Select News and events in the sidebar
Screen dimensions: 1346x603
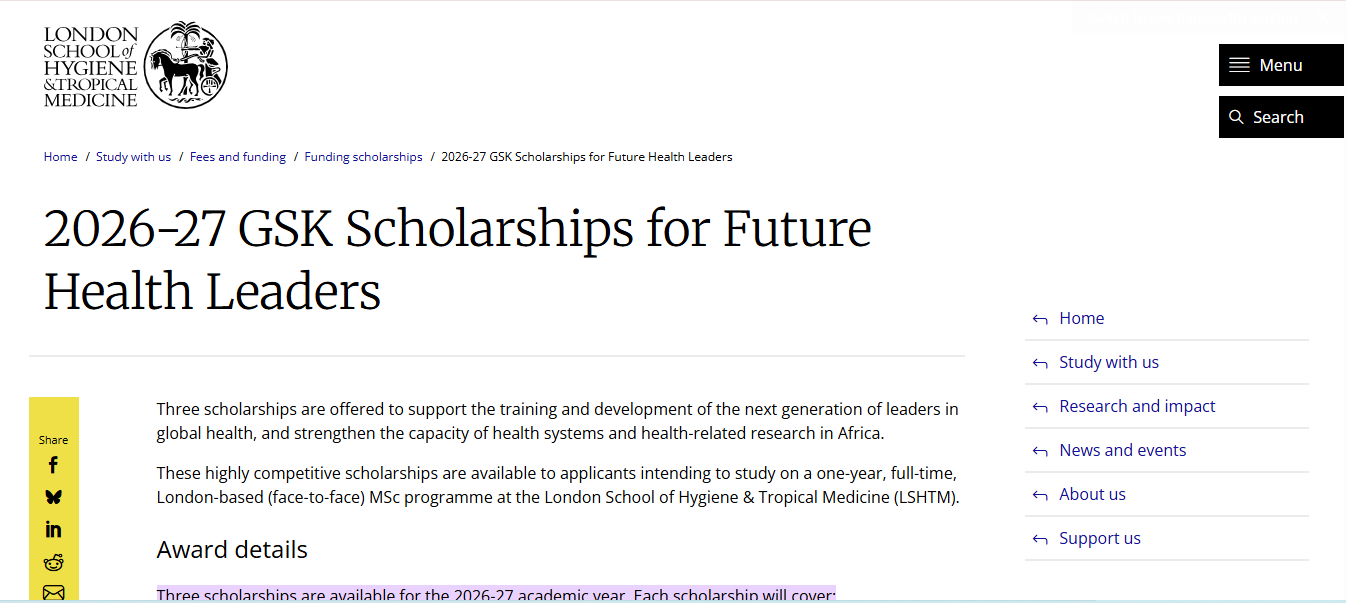tap(1122, 450)
